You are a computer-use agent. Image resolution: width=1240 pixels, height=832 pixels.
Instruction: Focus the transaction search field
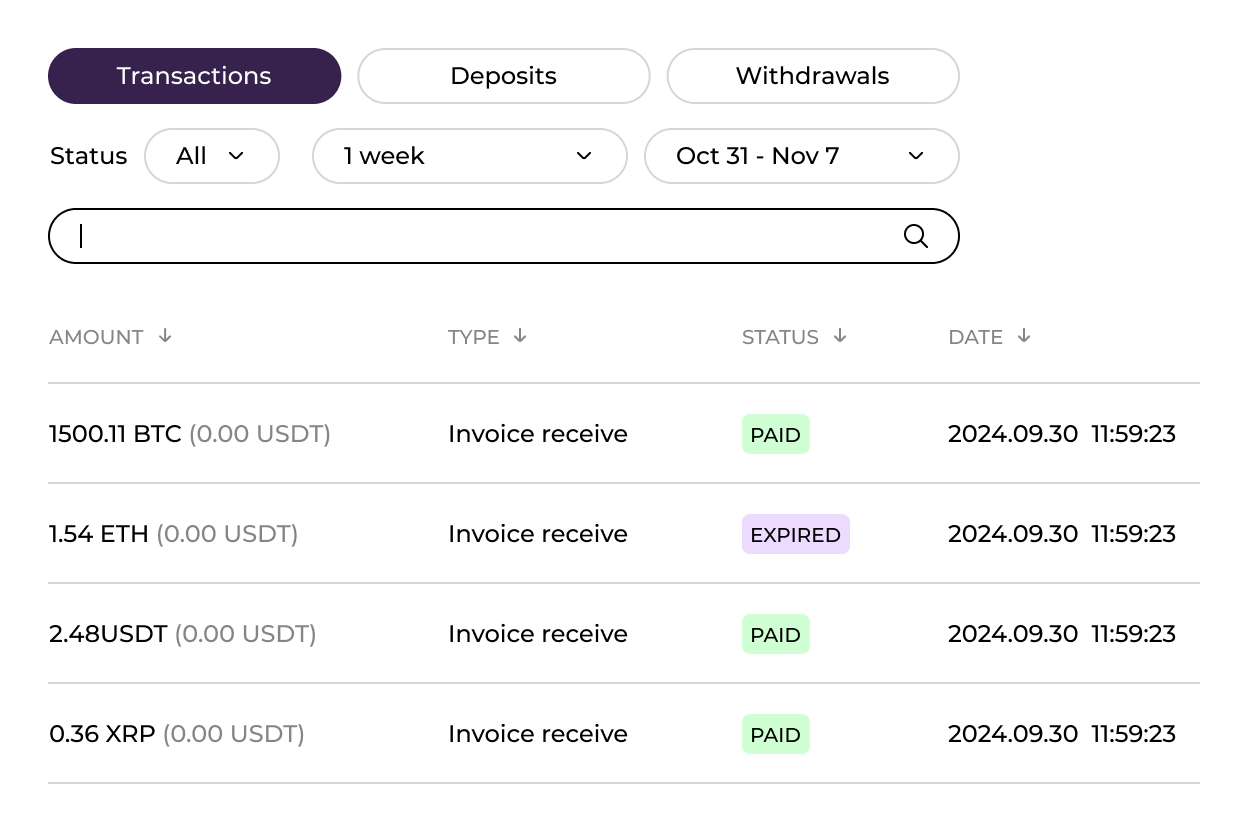pyautogui.click(x=480, y=236)
